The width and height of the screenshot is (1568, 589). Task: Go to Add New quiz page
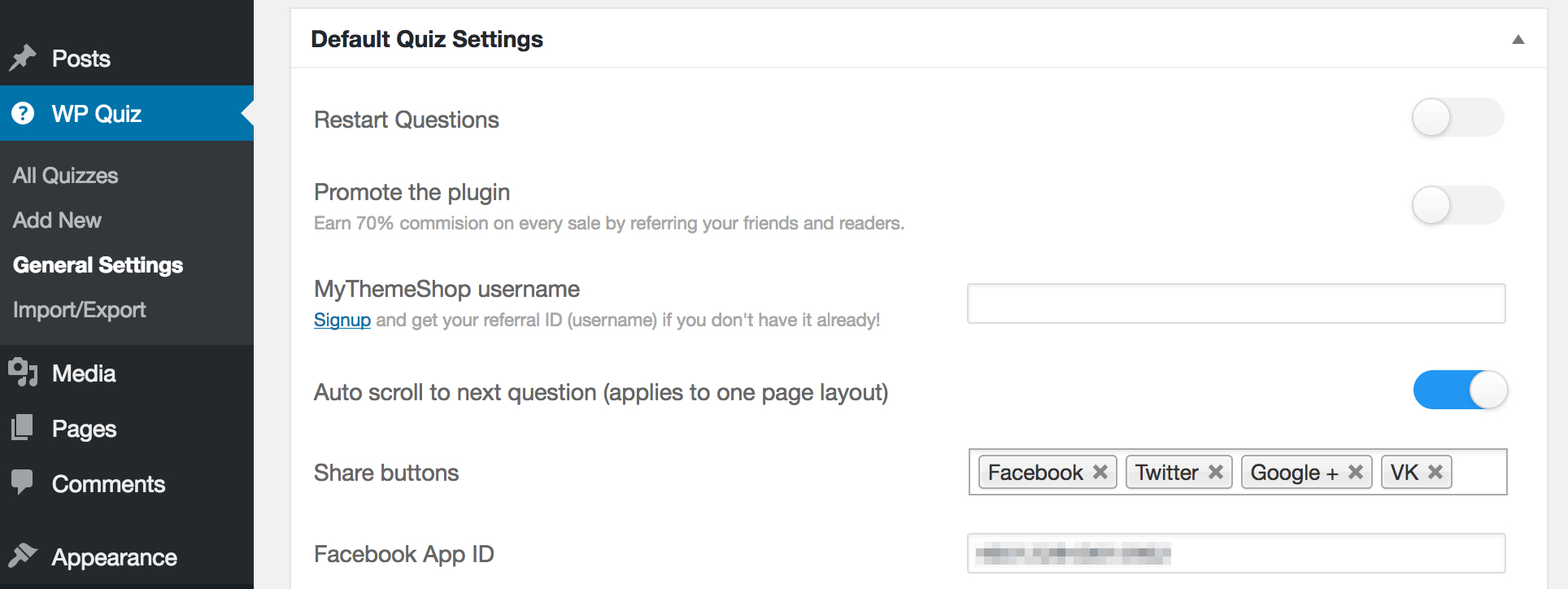pyautogui.click(x=57, y=220)
